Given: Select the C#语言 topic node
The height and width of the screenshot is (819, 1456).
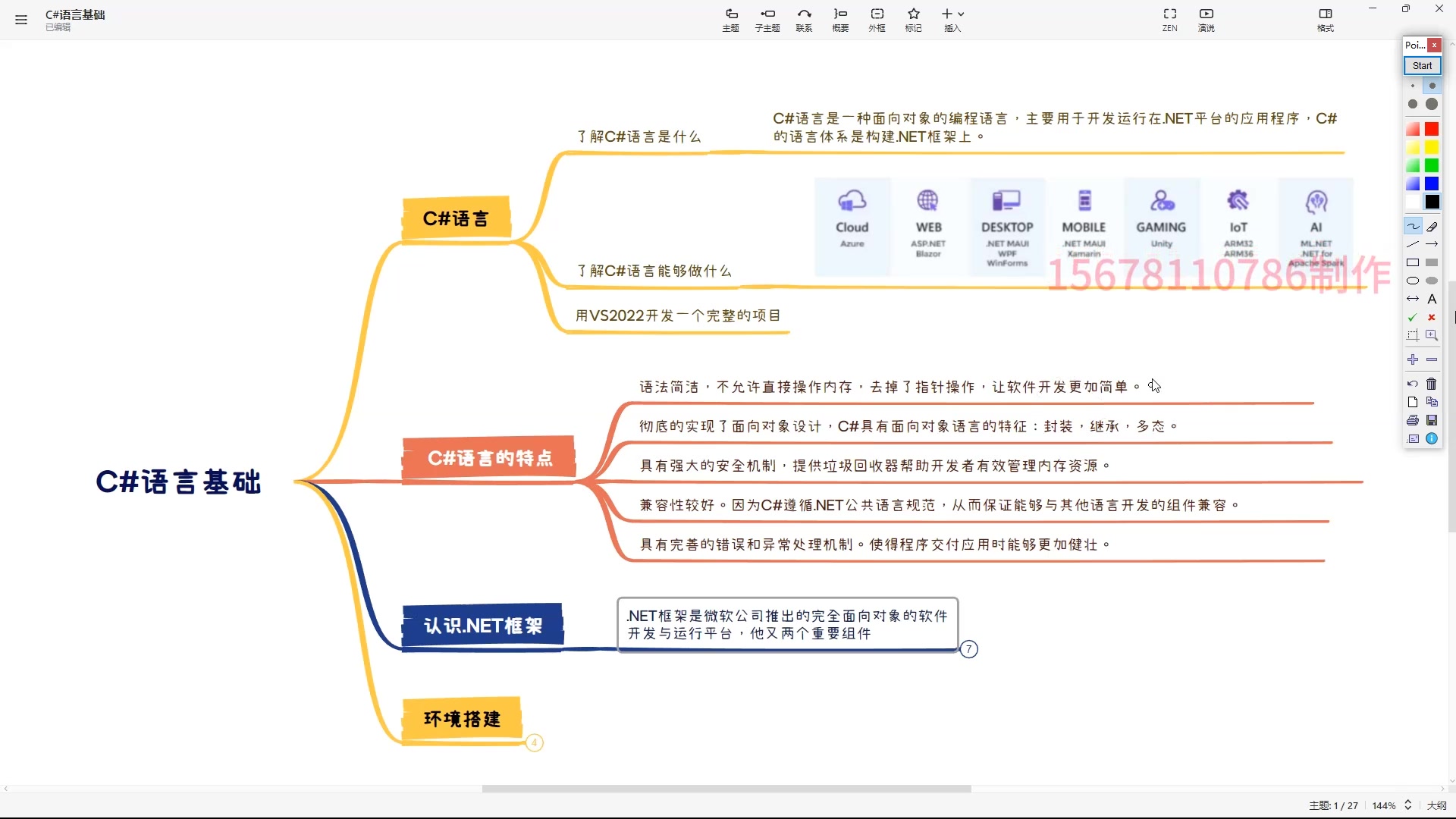Looking at the screenshot, I should (x=456, y=218).
